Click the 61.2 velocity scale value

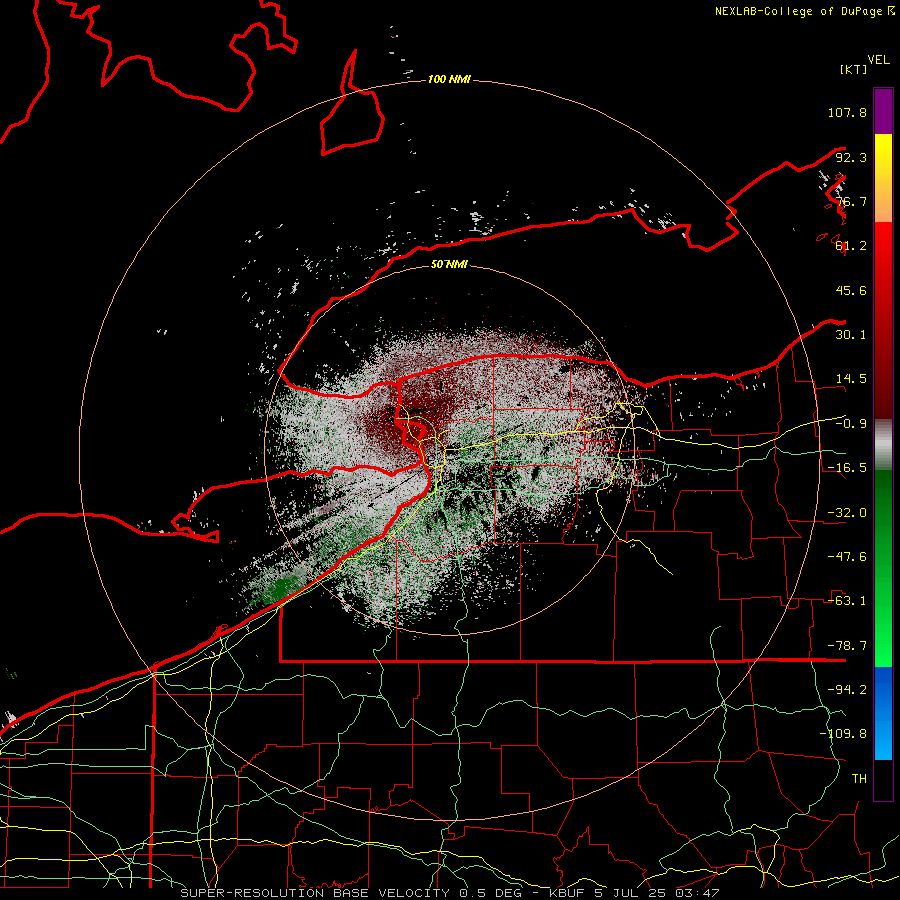[x=851, y=246]
